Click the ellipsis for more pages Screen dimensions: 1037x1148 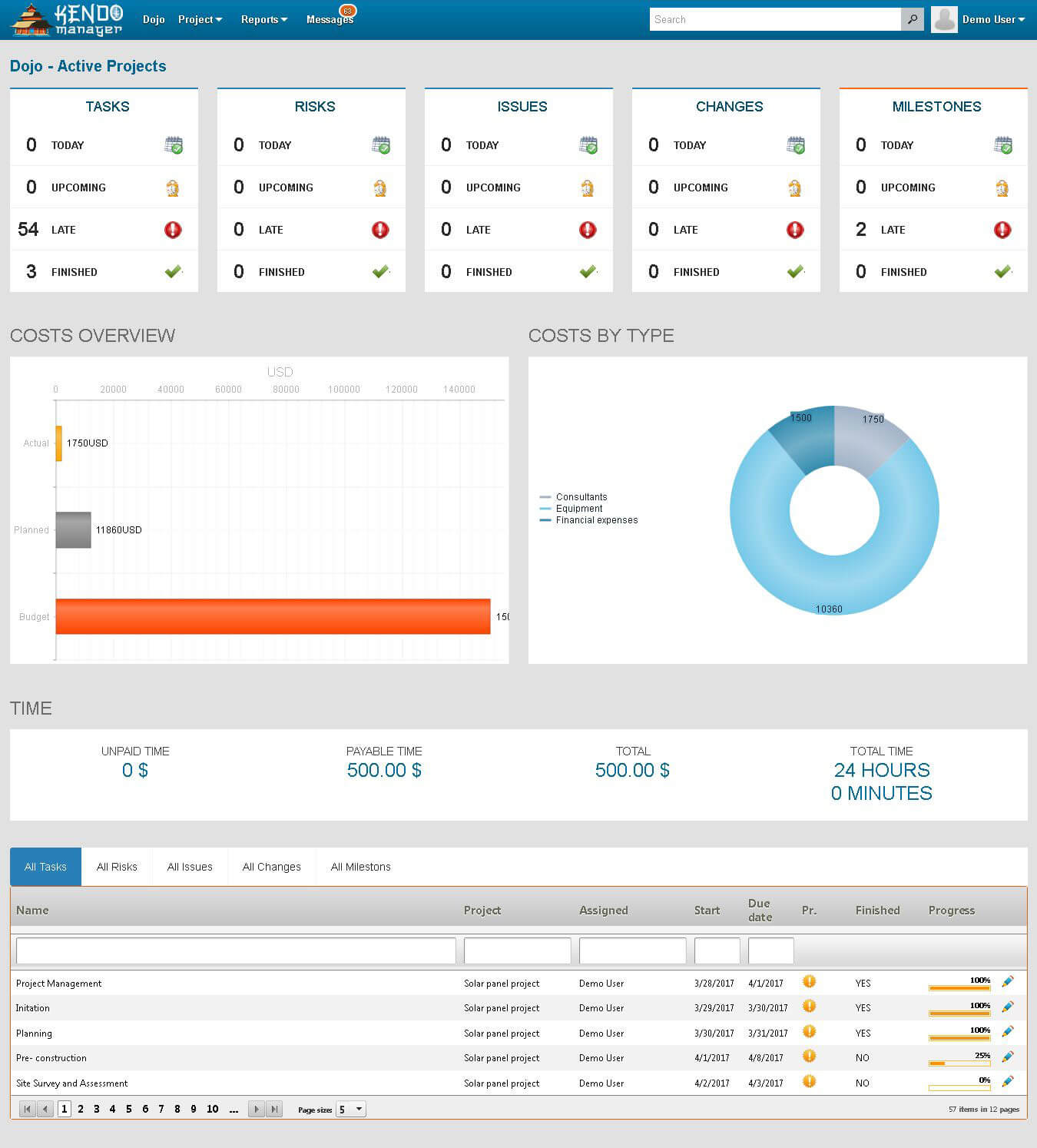click(234, 1109)
